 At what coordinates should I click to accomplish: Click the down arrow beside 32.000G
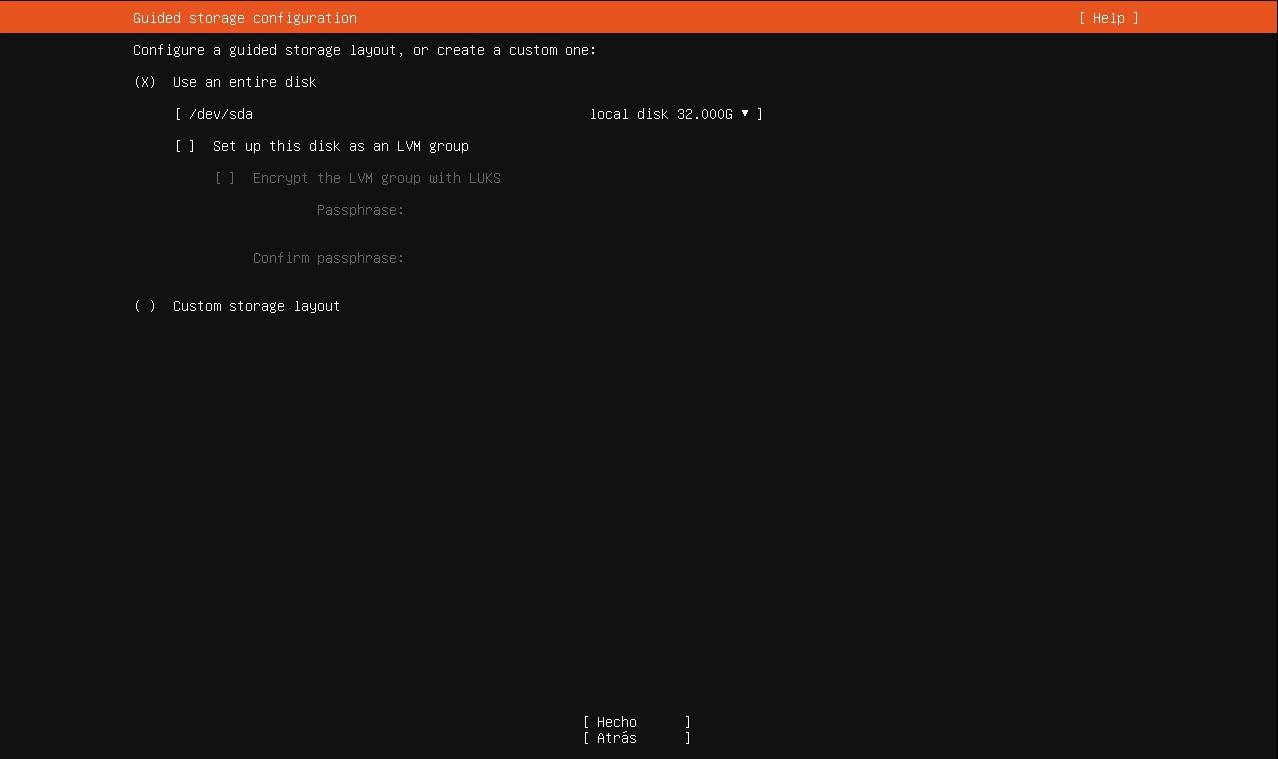(x=745, y=114)
